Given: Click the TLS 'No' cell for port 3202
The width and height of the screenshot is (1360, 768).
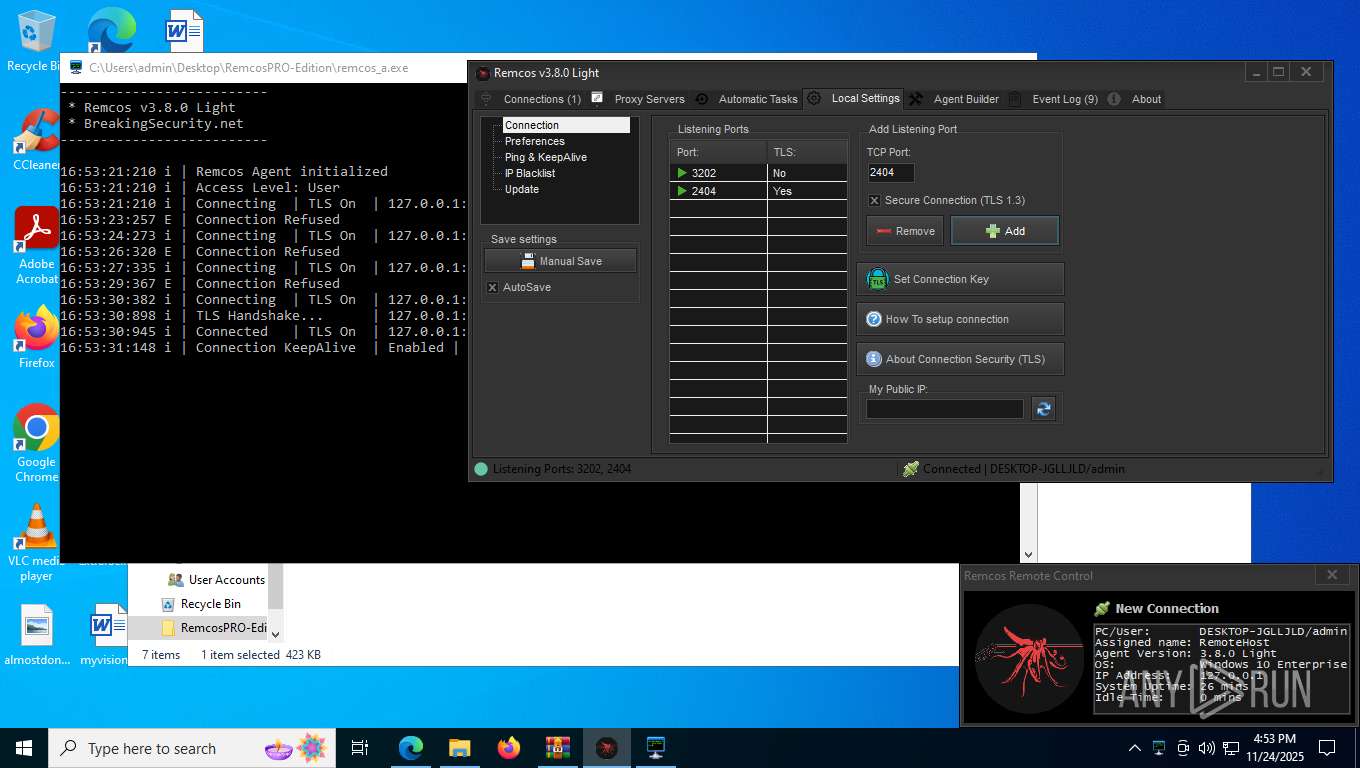Looking at the screenshot, I should [807, 173].
